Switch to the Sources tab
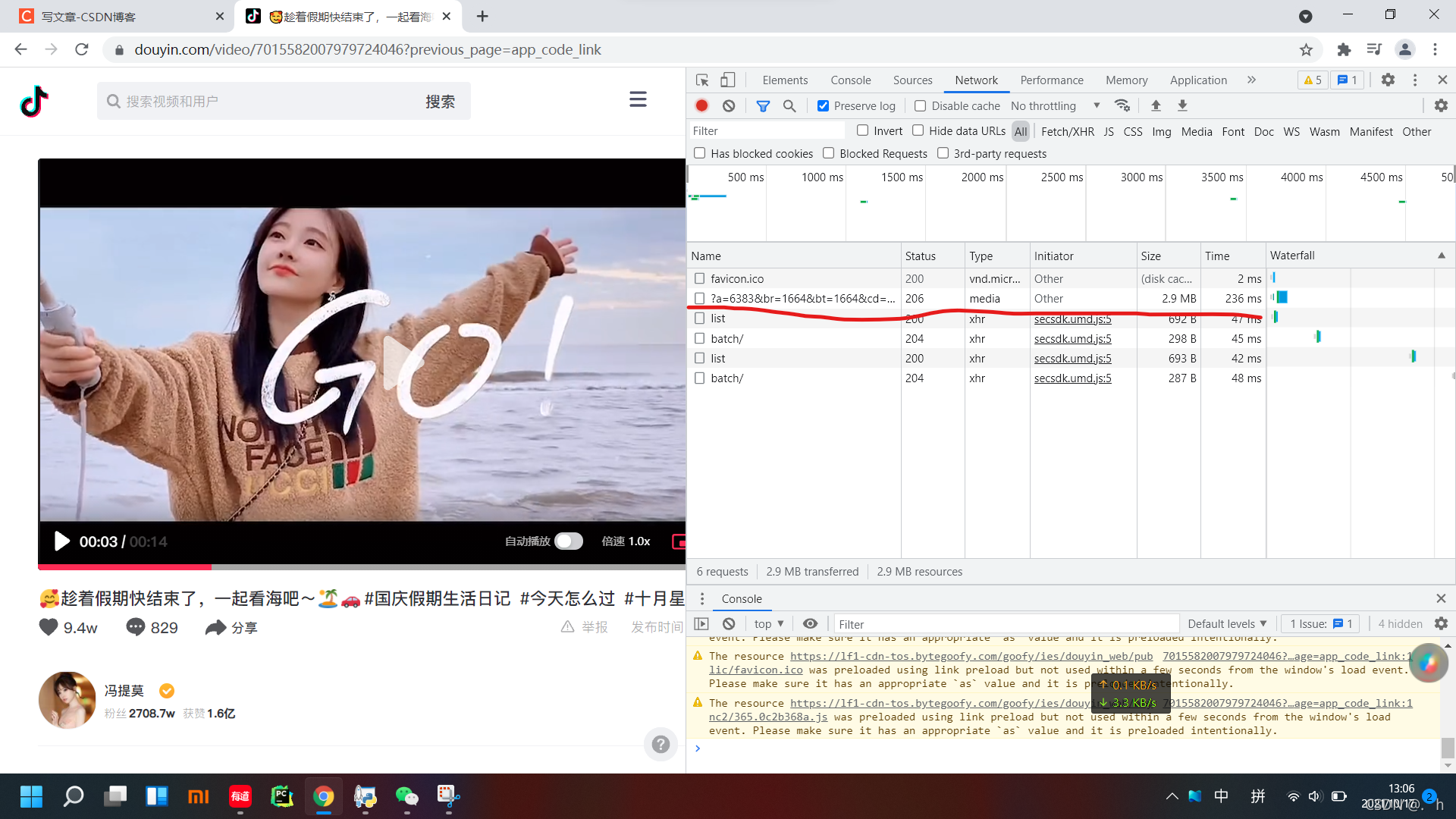This screenshot has width=1456, height=819. (x=912, y=80)
